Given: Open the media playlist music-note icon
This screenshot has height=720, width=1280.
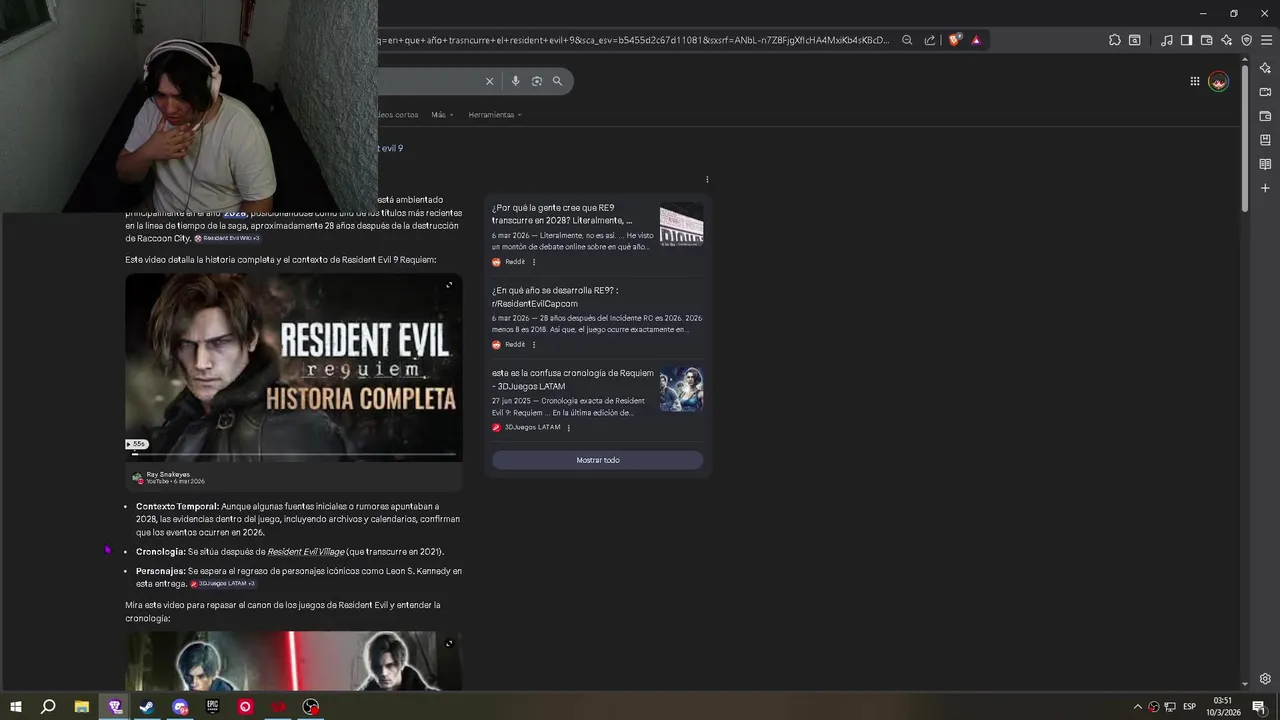Looking at the screenshot, I should 1167,40.
